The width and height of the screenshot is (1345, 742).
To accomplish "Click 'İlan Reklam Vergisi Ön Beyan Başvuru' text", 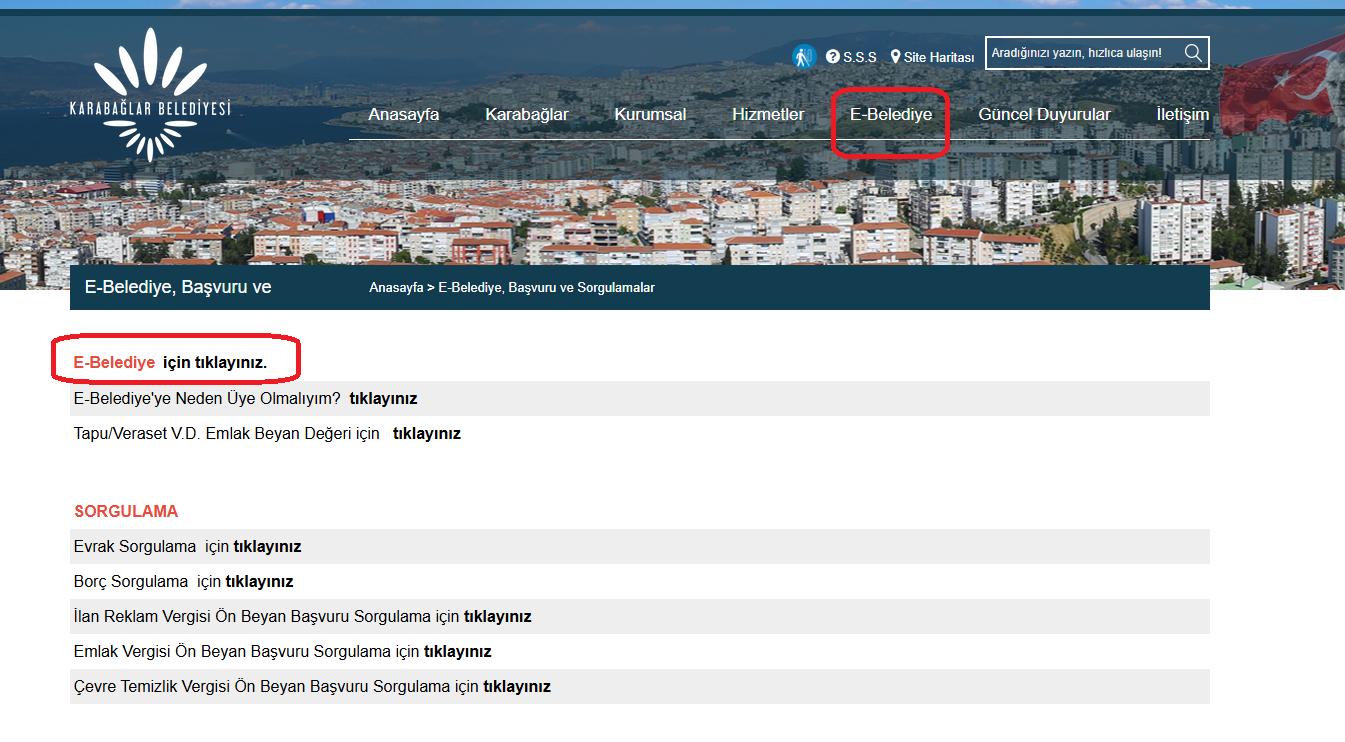I will click(x=212, y=617).
